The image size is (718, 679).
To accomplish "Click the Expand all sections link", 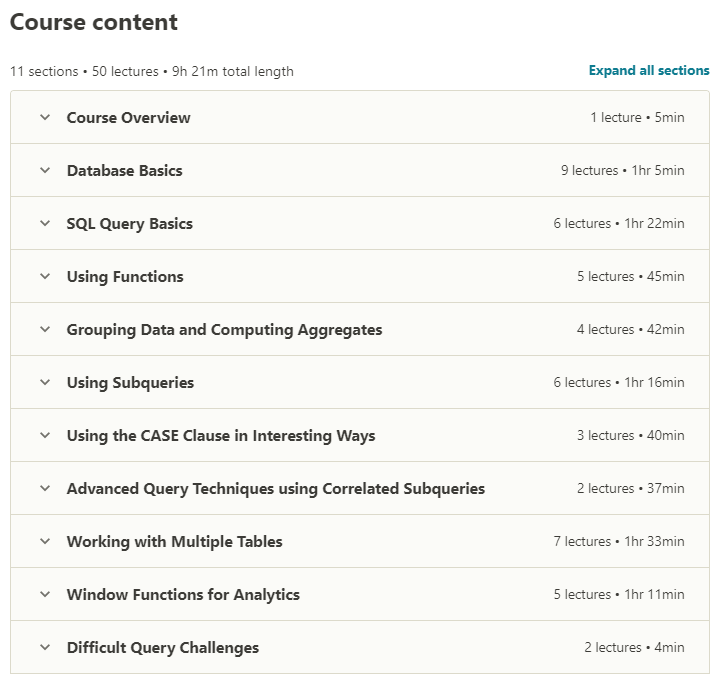I will tap(648, 71).
